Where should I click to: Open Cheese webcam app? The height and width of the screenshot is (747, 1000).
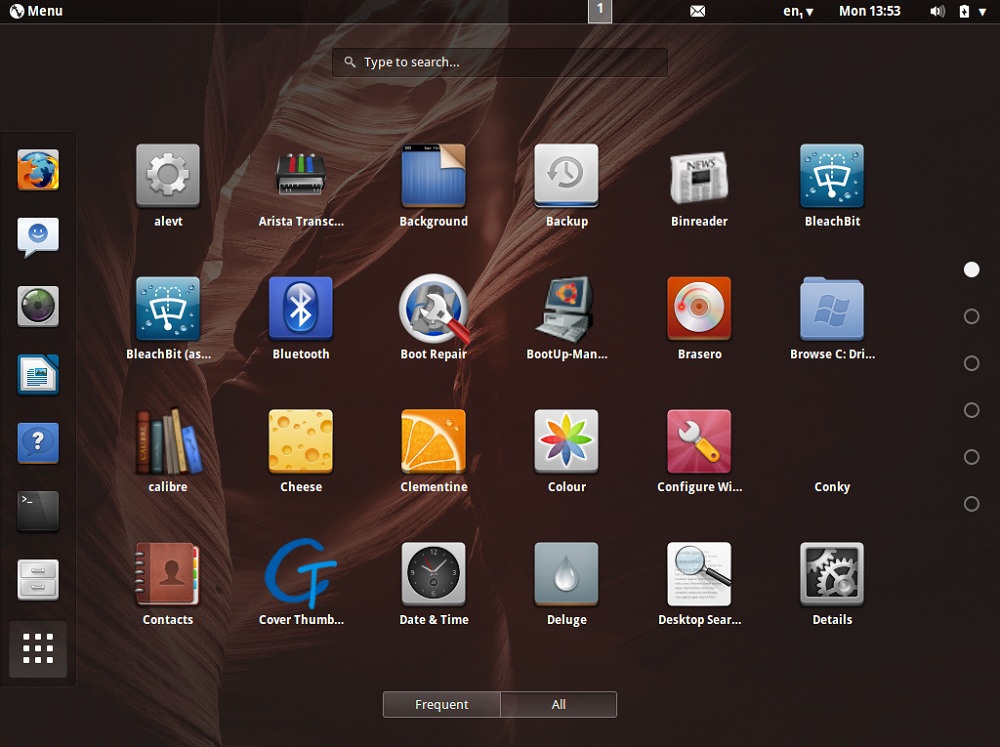pos(300,441)
